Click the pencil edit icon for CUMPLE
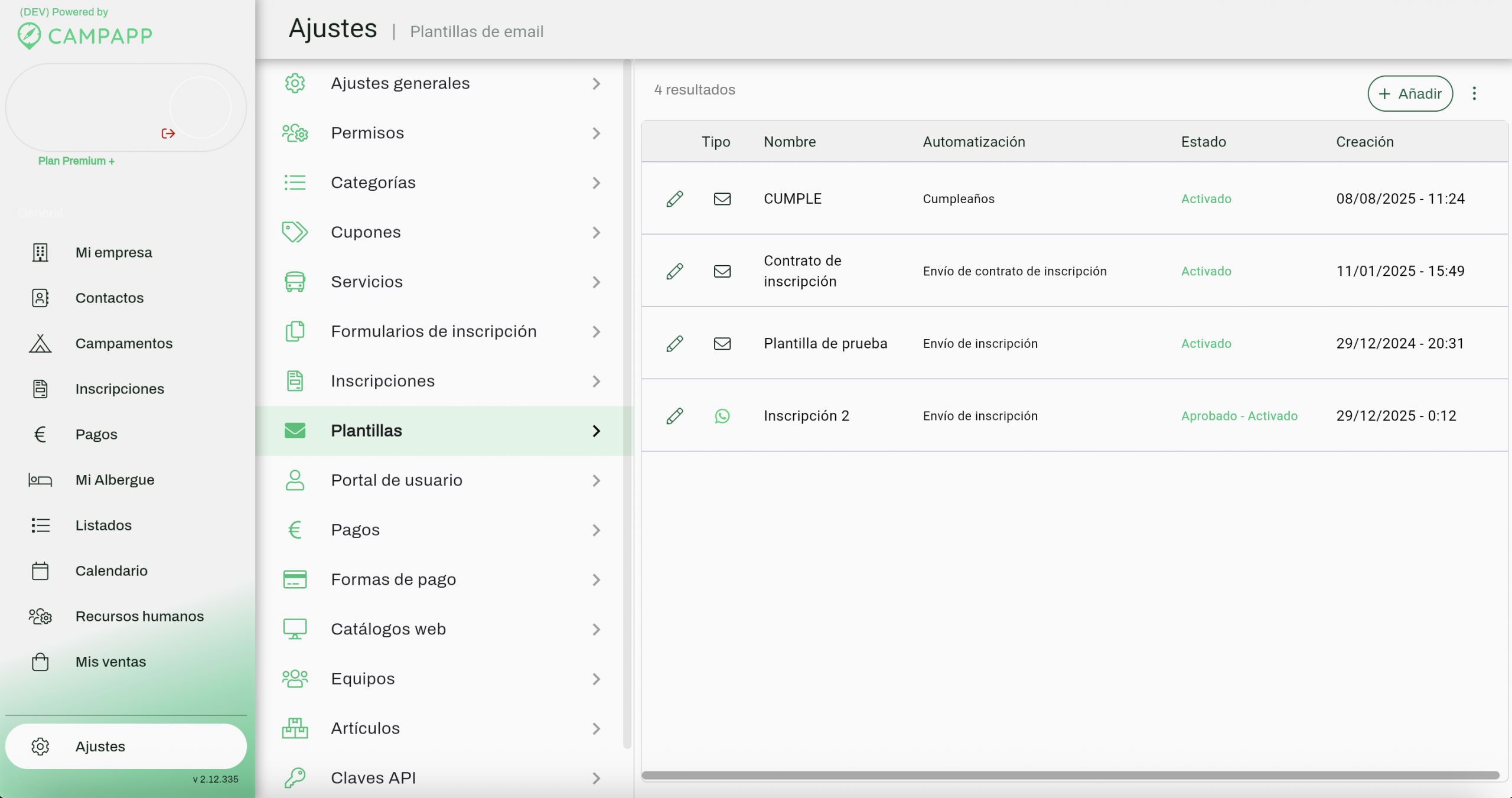This screenshot has width=1512, height=798. click(x=674, y=199)
